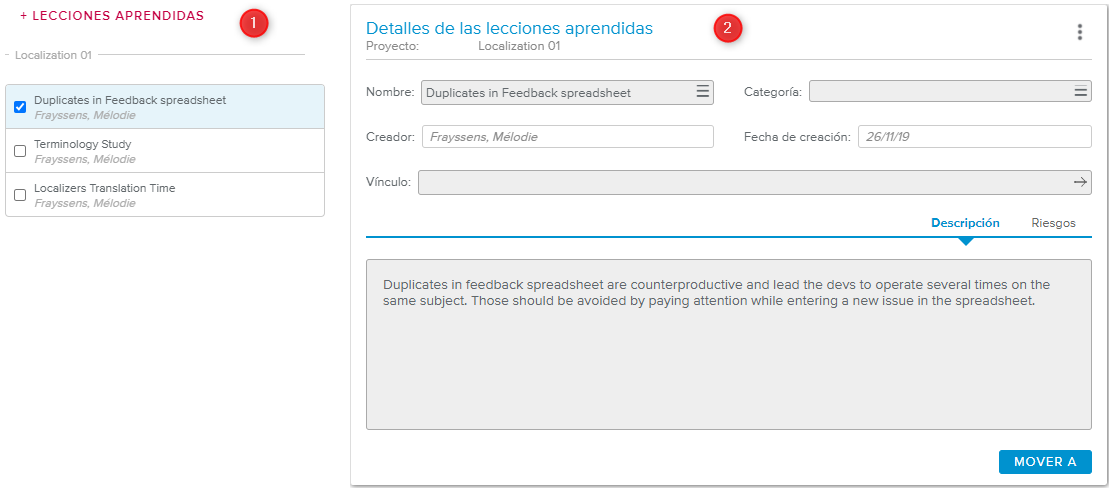Image resolution: width=1109 pixels, height=488 pixels.
Task: Click the arrow icon in Vínculo field
Action: coord(1080,182)
